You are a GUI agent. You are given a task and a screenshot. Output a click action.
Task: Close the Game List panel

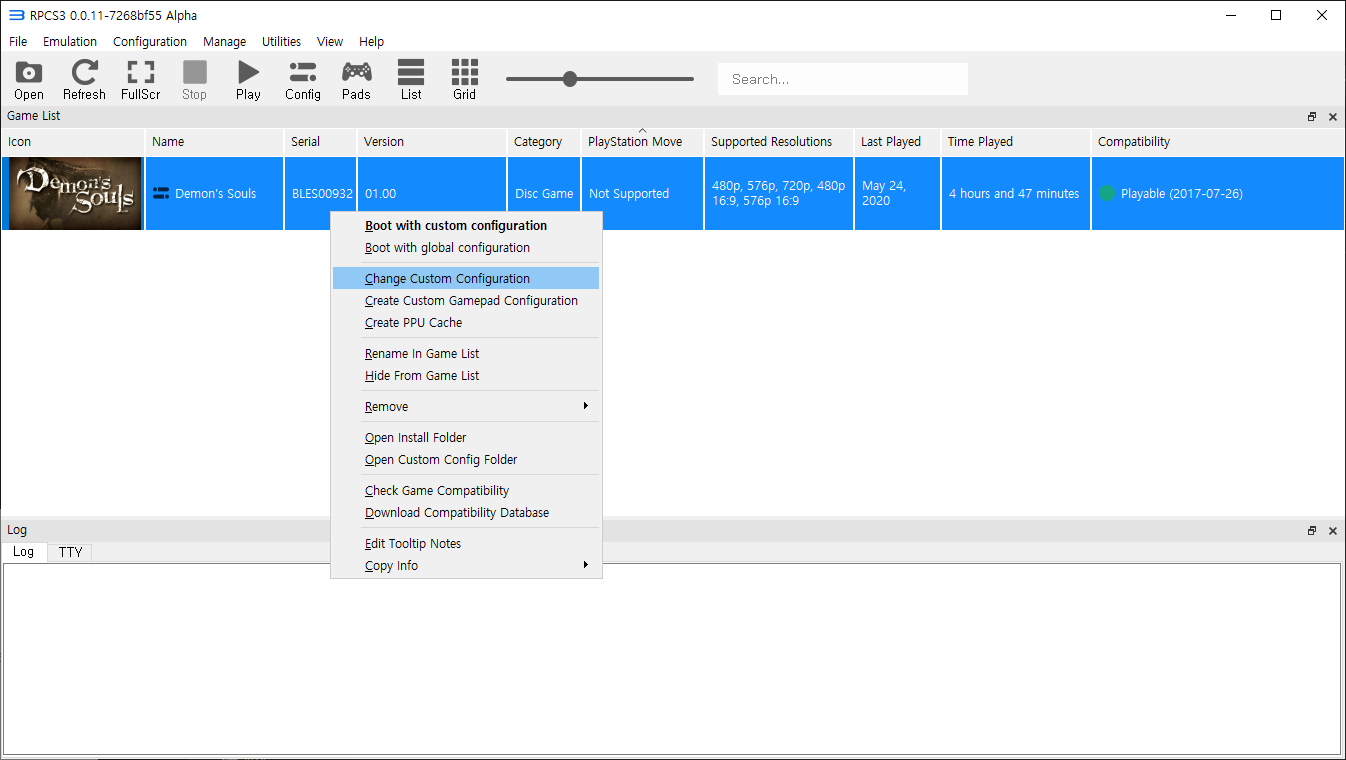1333,117
